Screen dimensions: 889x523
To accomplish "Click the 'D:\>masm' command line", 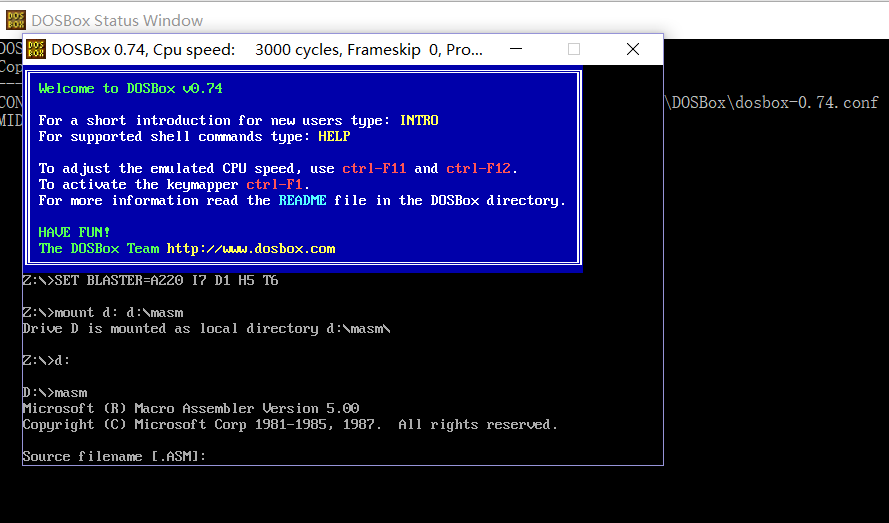I will pyautogui.click(x=55, y=393).
